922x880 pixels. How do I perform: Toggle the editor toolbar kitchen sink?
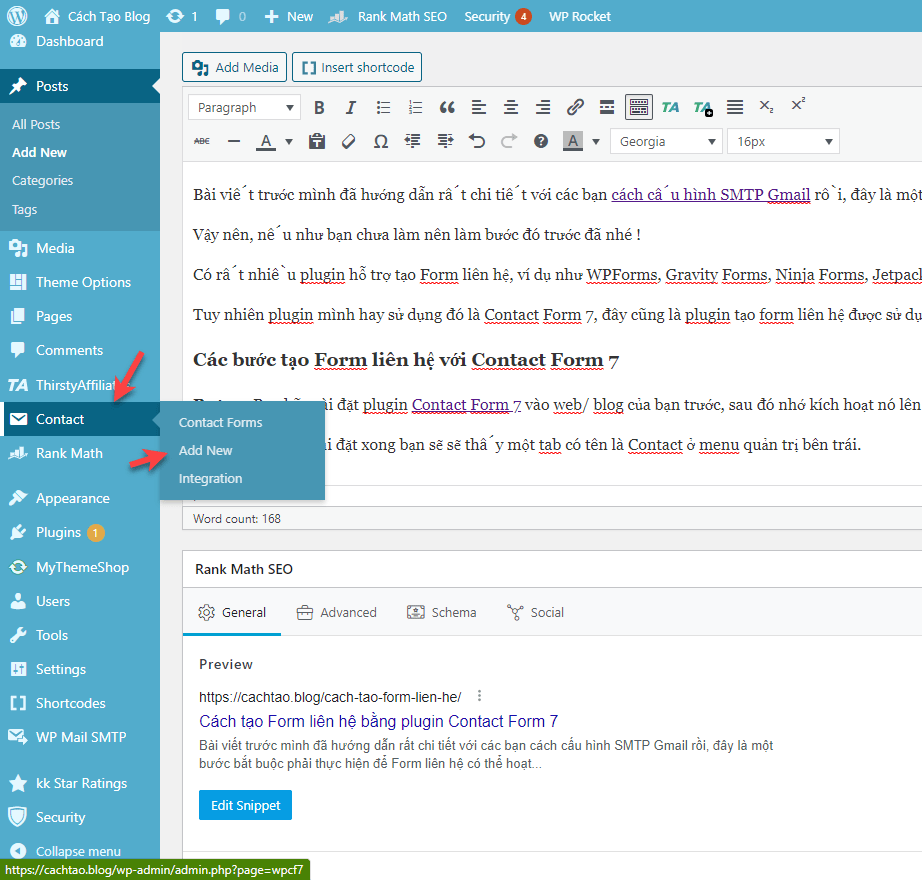(x=639, y=108)
